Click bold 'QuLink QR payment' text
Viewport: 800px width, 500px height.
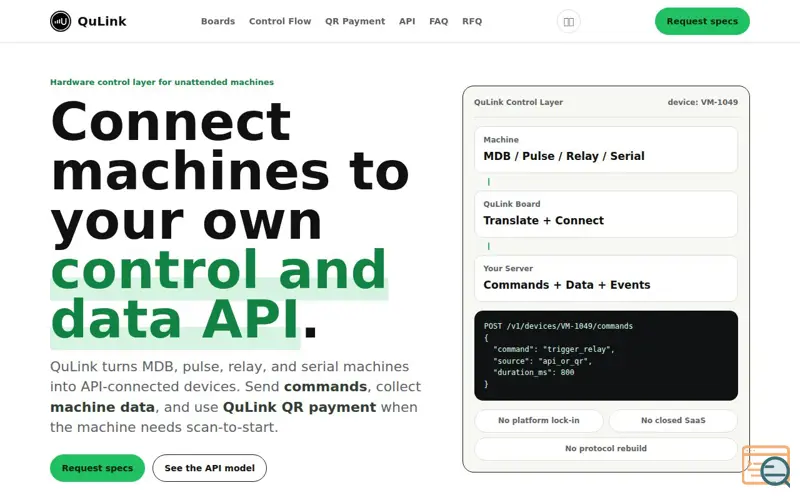pos(299,407)
